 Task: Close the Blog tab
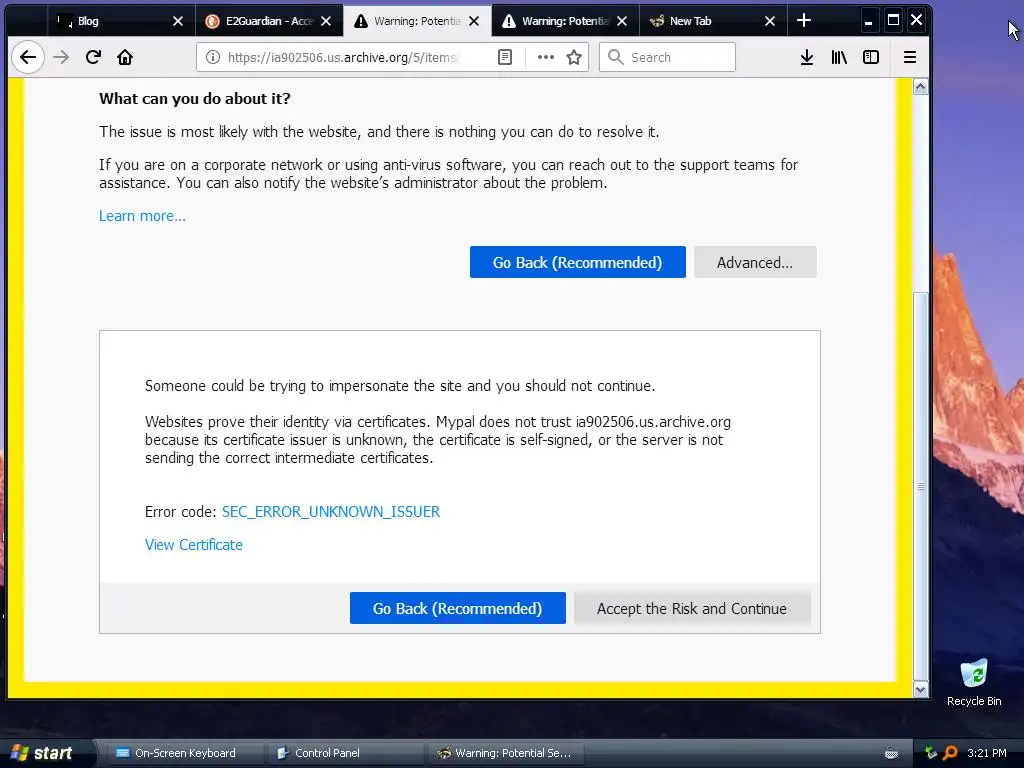click(x=178, y=21)
